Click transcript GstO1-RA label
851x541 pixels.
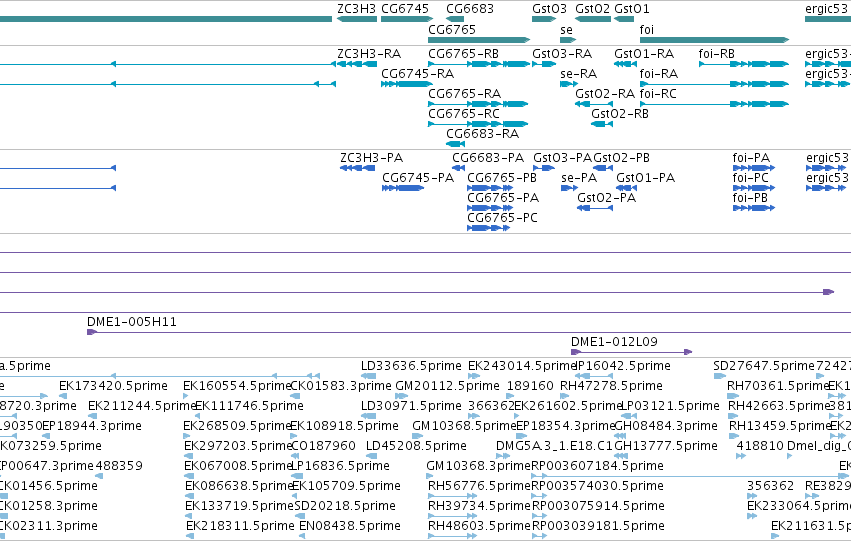[644, 54]
